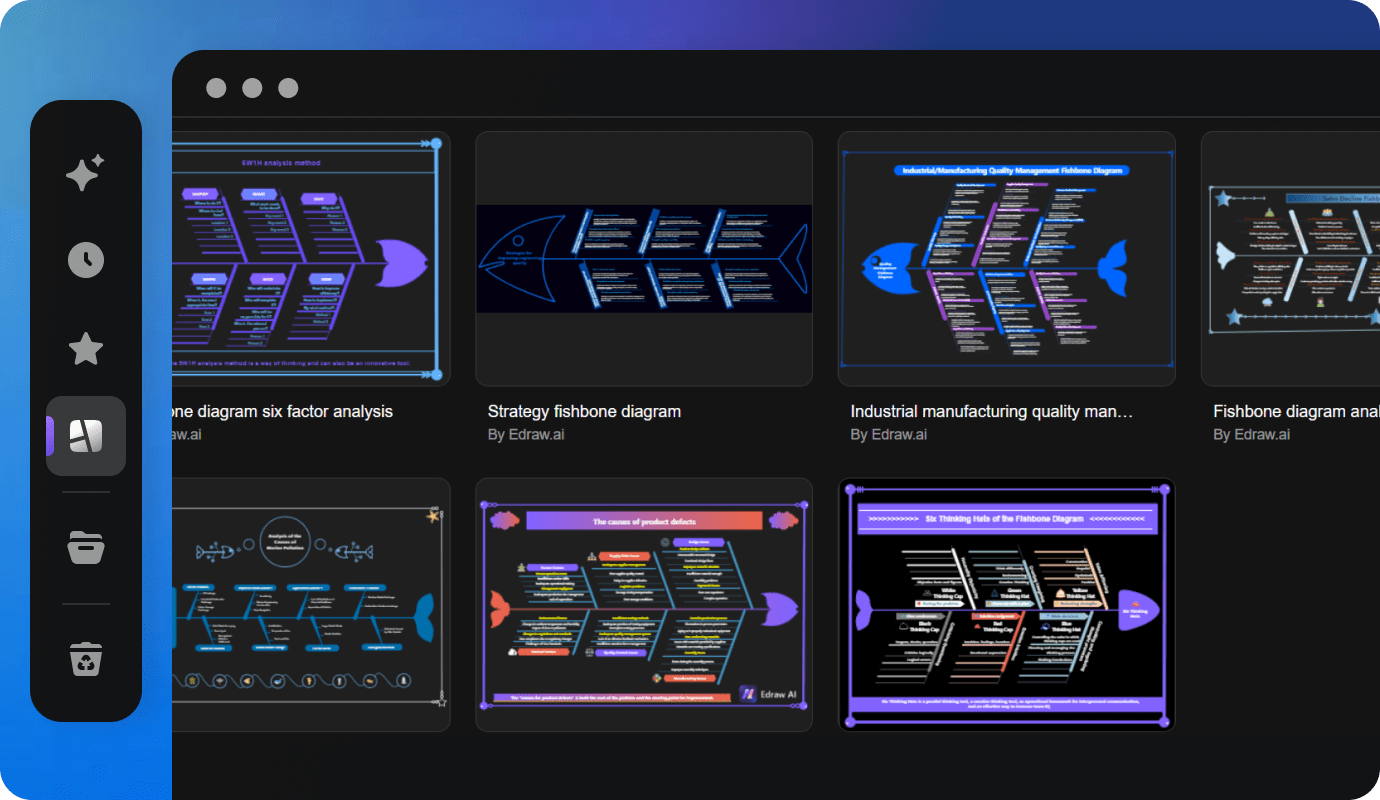Click the second gray window control dot
Screen dimensions: 1380x800
coord(252,88)
